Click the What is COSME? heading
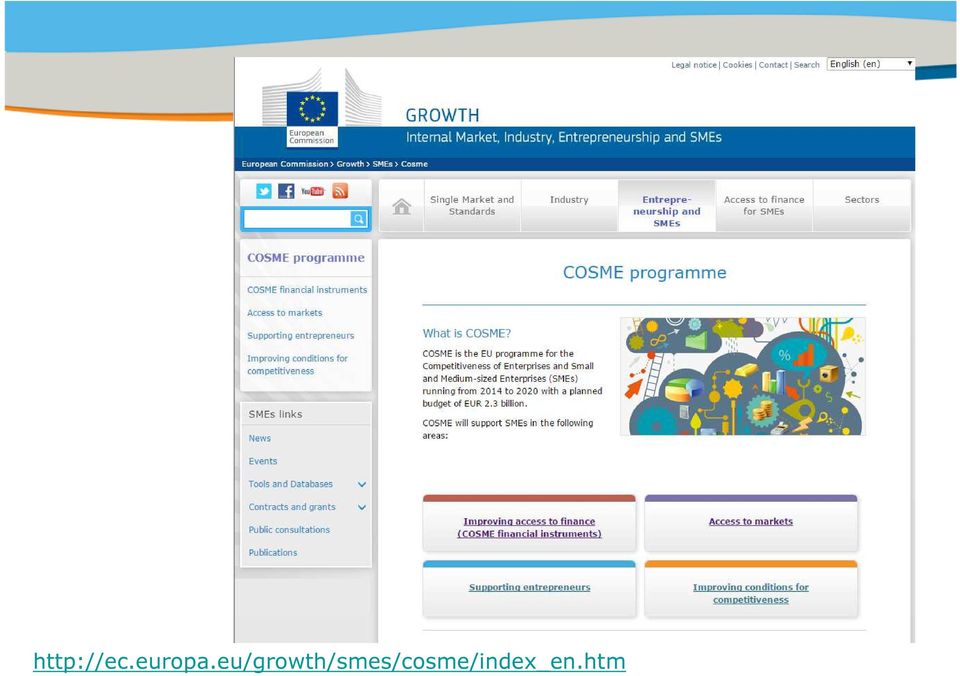This screenshot has width=960, height=676. (467, 334)
